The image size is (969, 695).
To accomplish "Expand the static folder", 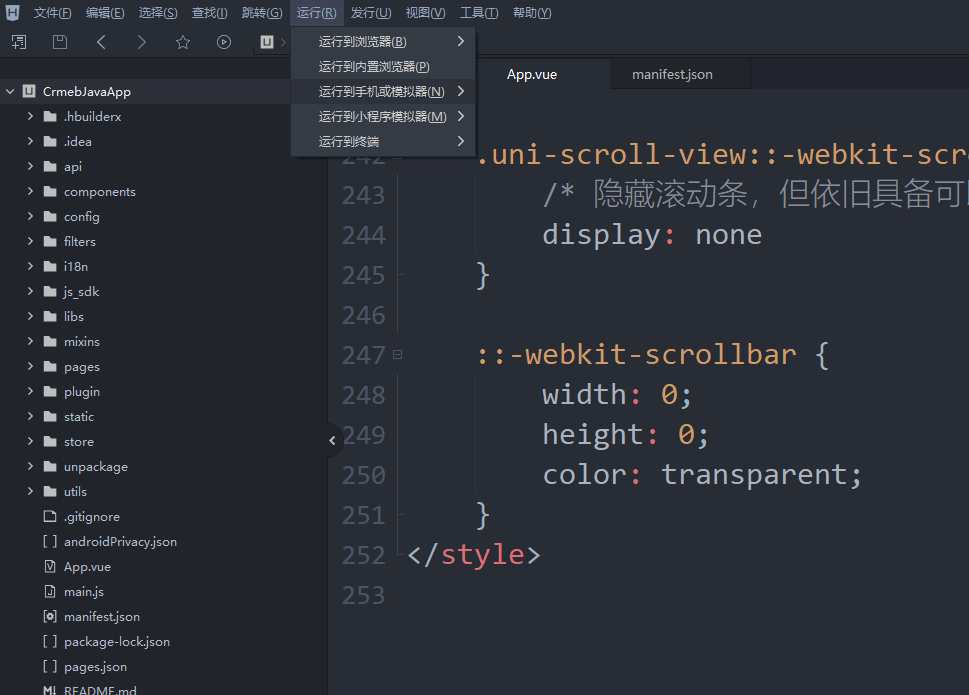I will pyautogui.click(x=30, y=416).
